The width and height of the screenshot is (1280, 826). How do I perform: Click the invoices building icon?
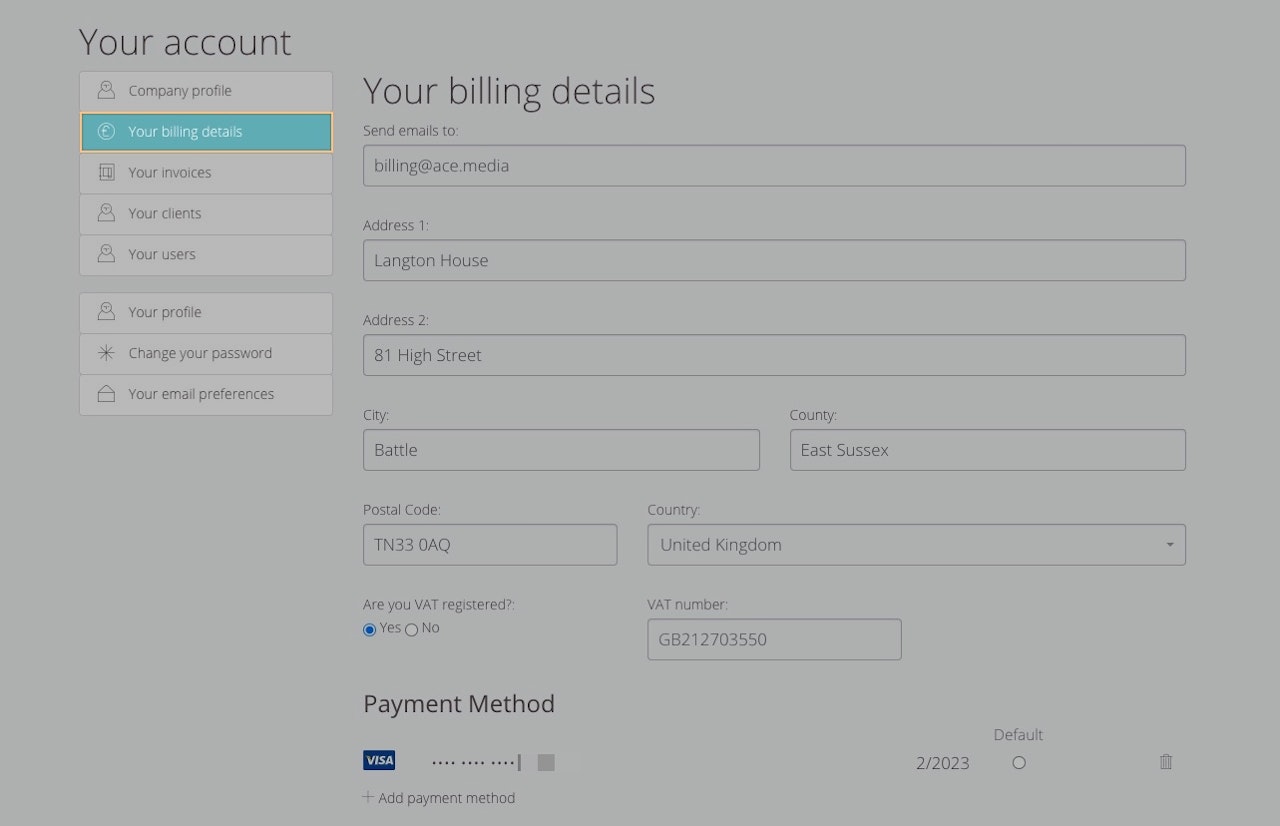pos(106,173)
